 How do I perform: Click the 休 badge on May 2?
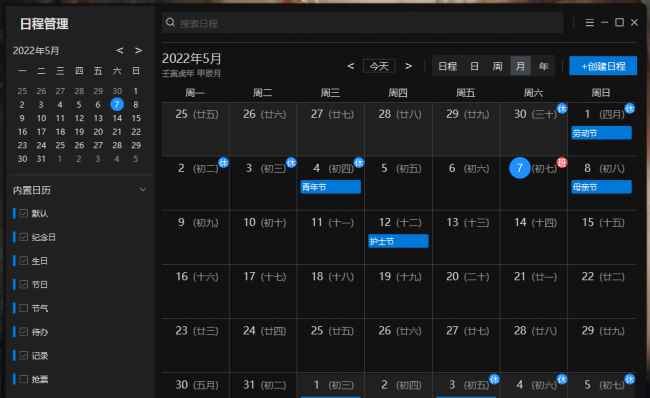tap(223, 163)
